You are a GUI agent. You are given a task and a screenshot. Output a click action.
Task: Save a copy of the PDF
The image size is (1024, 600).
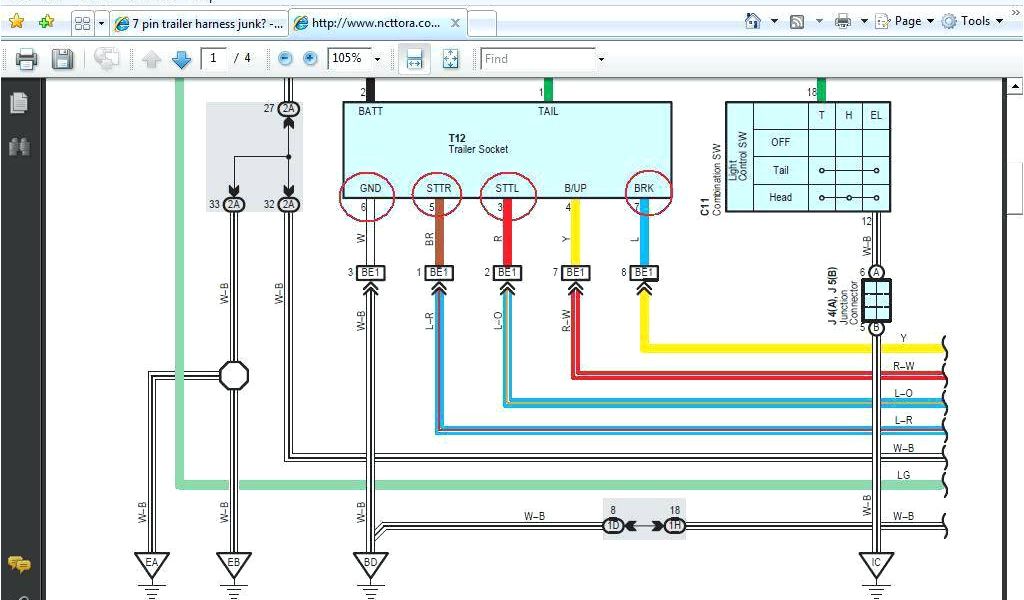coord(62,60)
